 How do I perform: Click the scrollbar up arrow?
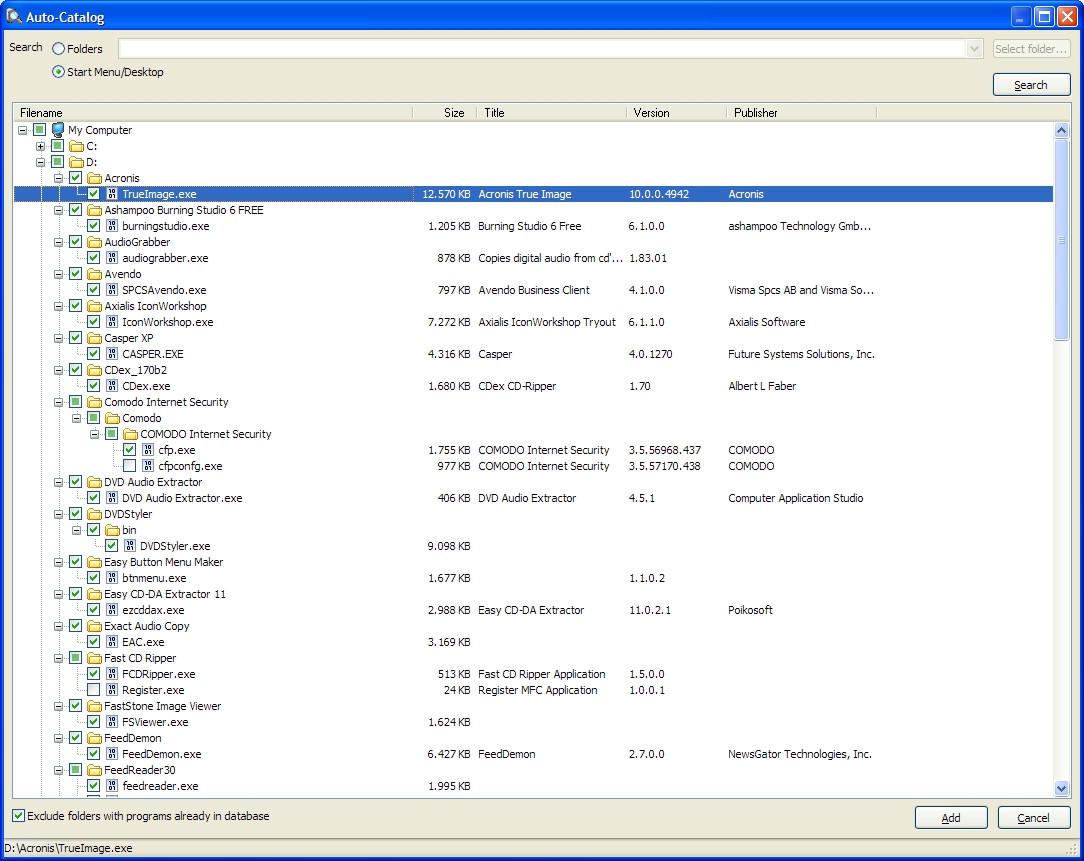(1061, 130)
